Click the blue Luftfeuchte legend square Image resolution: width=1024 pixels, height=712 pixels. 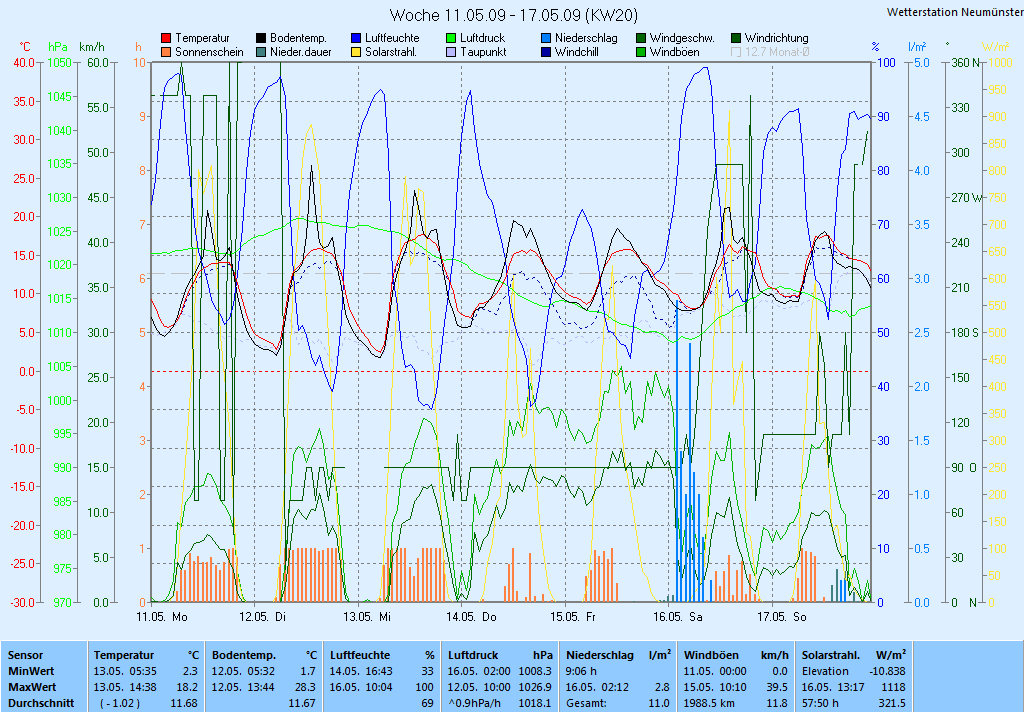[356, 38]
